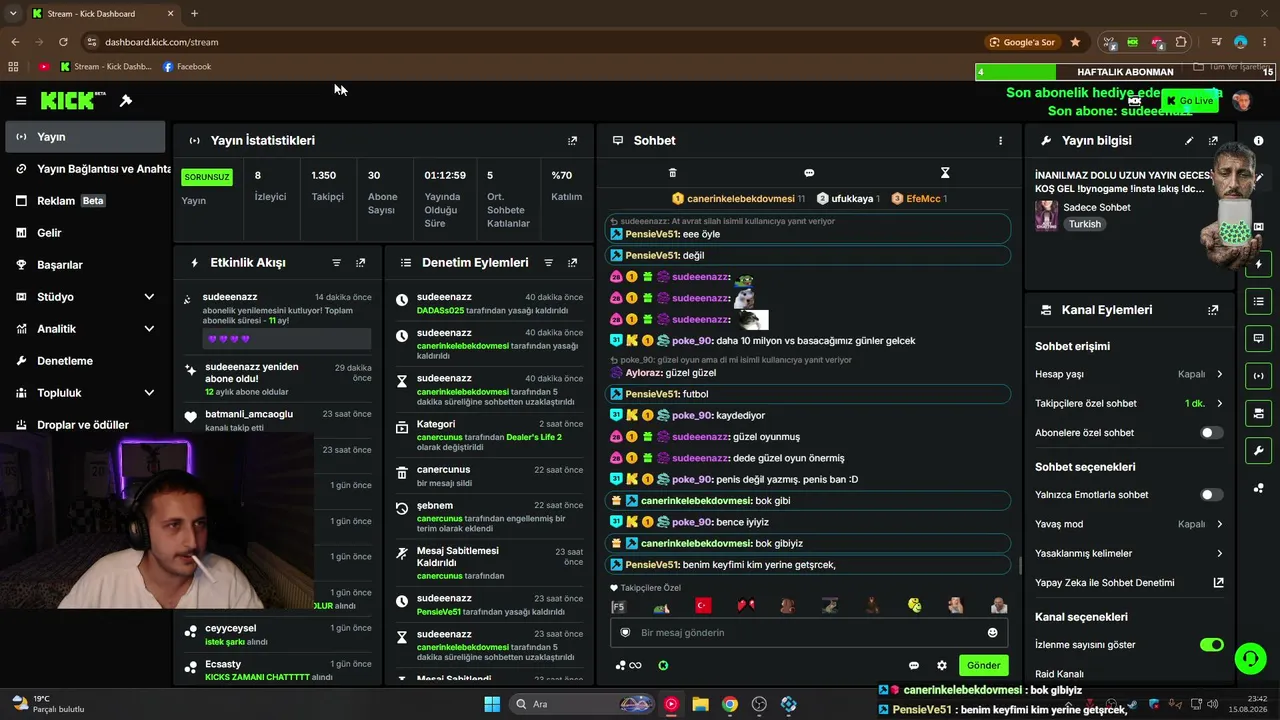Open File Explorer from the taskbar
Screen dimensions: 1280x720
pyautogui.click(x=700, y=704)
